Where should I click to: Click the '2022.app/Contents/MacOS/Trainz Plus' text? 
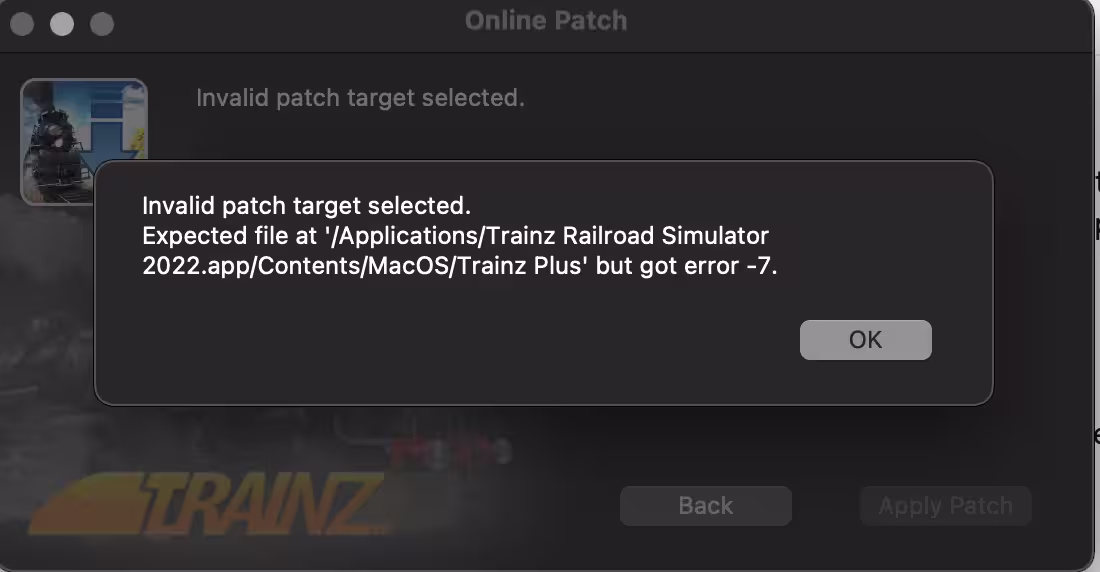pyautogui.click(x=365, y=266)
